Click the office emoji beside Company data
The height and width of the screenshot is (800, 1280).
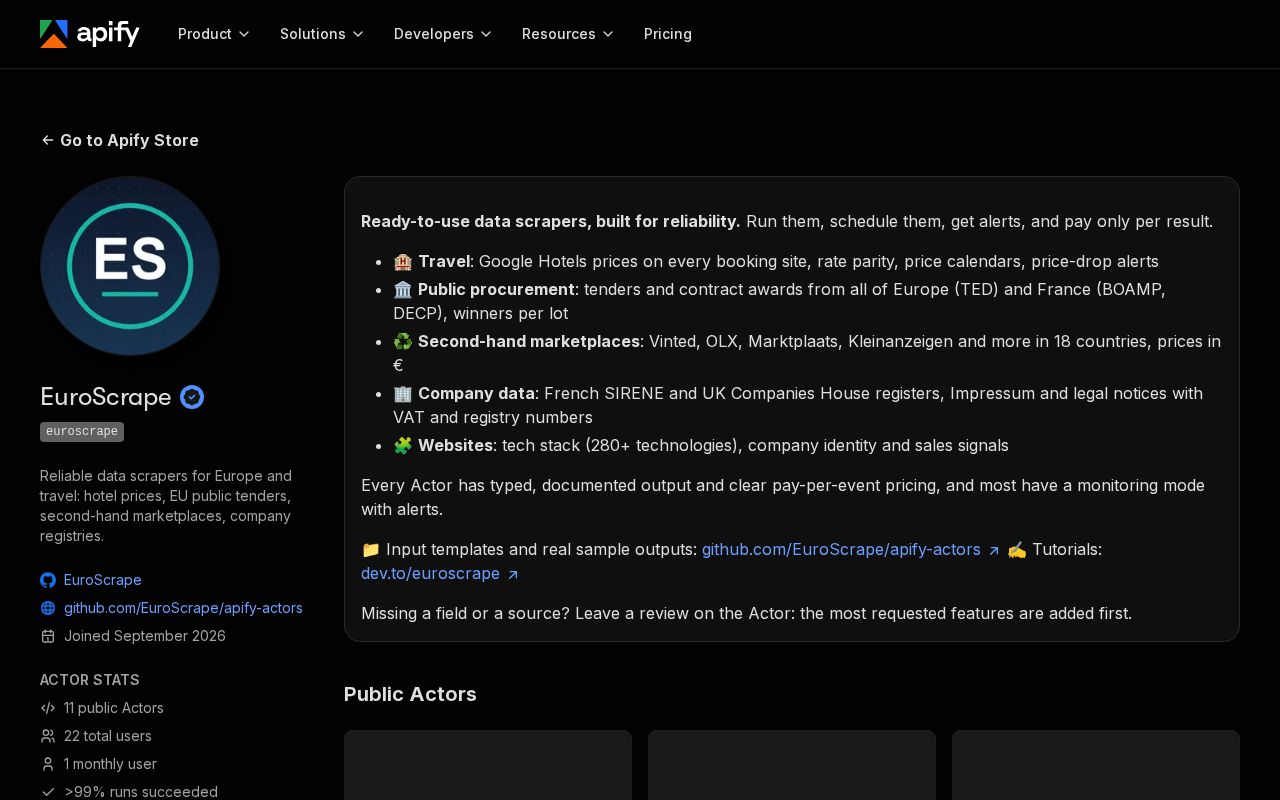403,393
